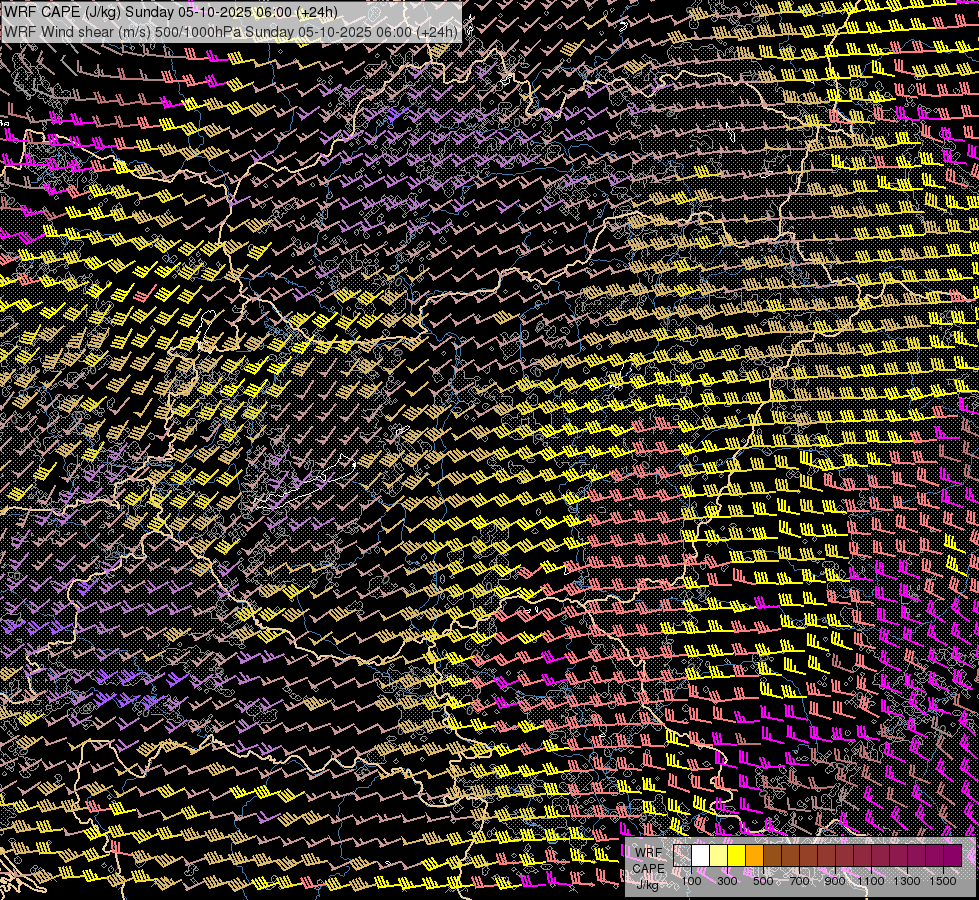This screenshot has width=979, height=900.
Task: Click the J/kg unit label in legend
Action: 648,884
